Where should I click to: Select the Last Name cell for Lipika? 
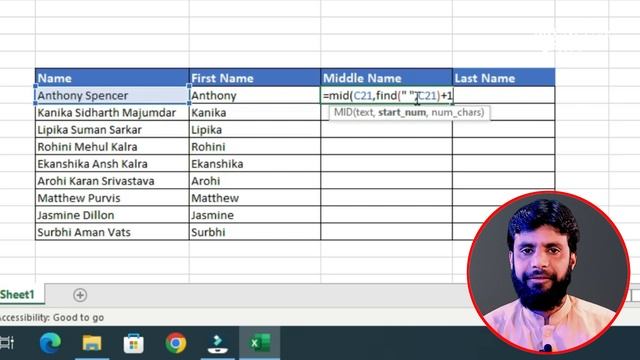click(x=504, y=129)
